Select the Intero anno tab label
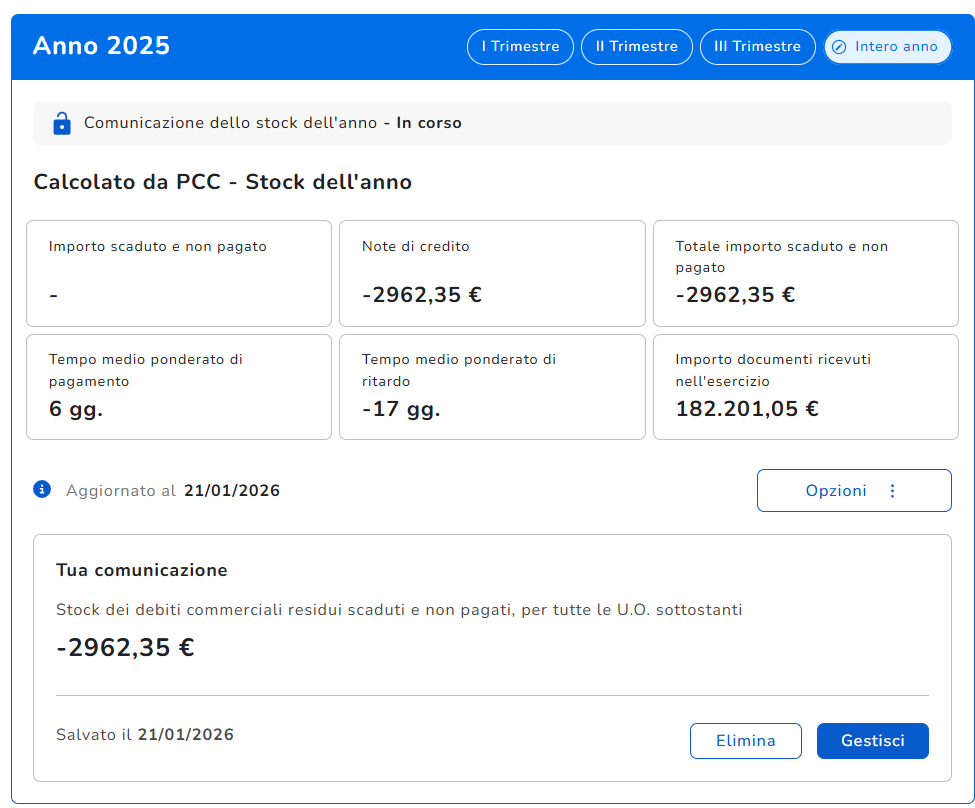The height and width of the screenshot is (808, 975). 896,47
